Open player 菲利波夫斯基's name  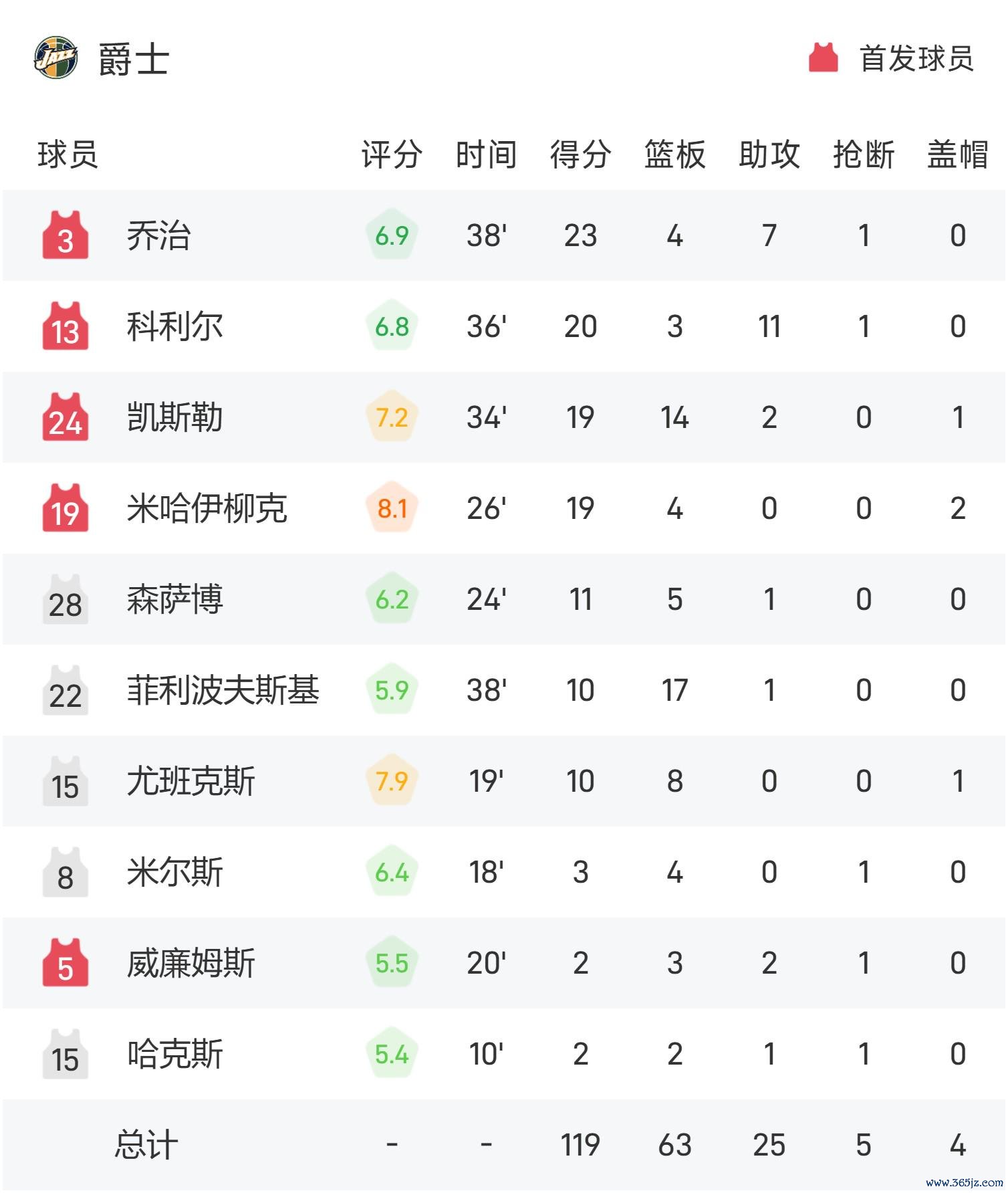pos(223,690)
